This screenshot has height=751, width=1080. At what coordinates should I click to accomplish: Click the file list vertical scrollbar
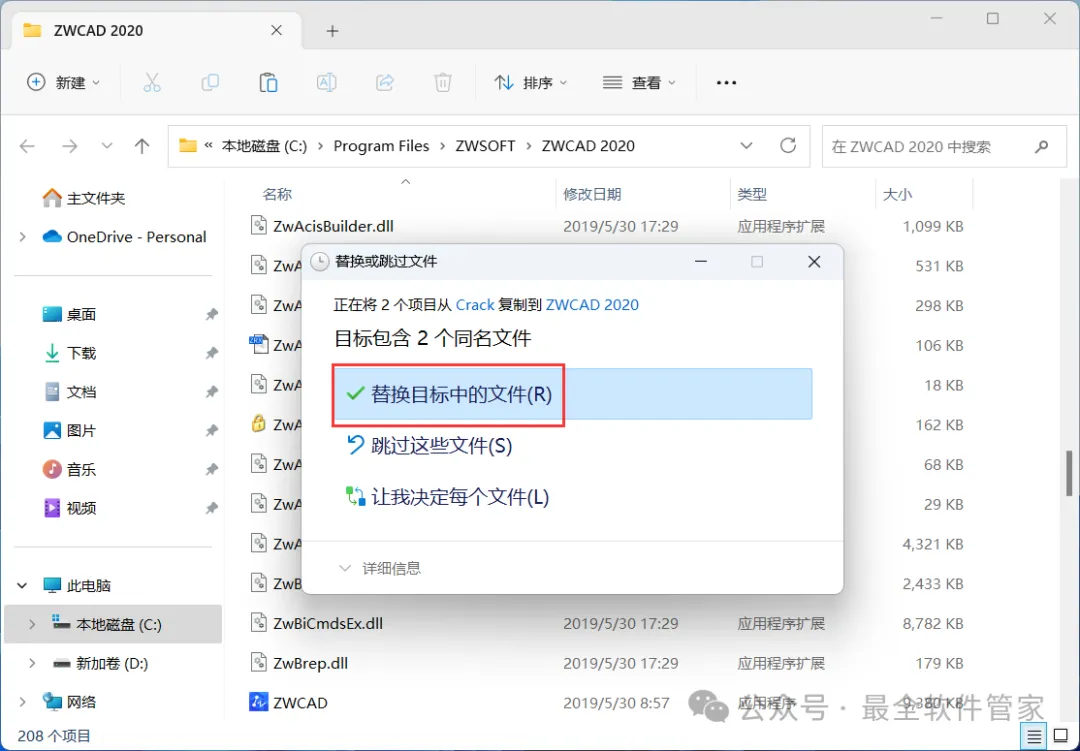coord(1069,473)
